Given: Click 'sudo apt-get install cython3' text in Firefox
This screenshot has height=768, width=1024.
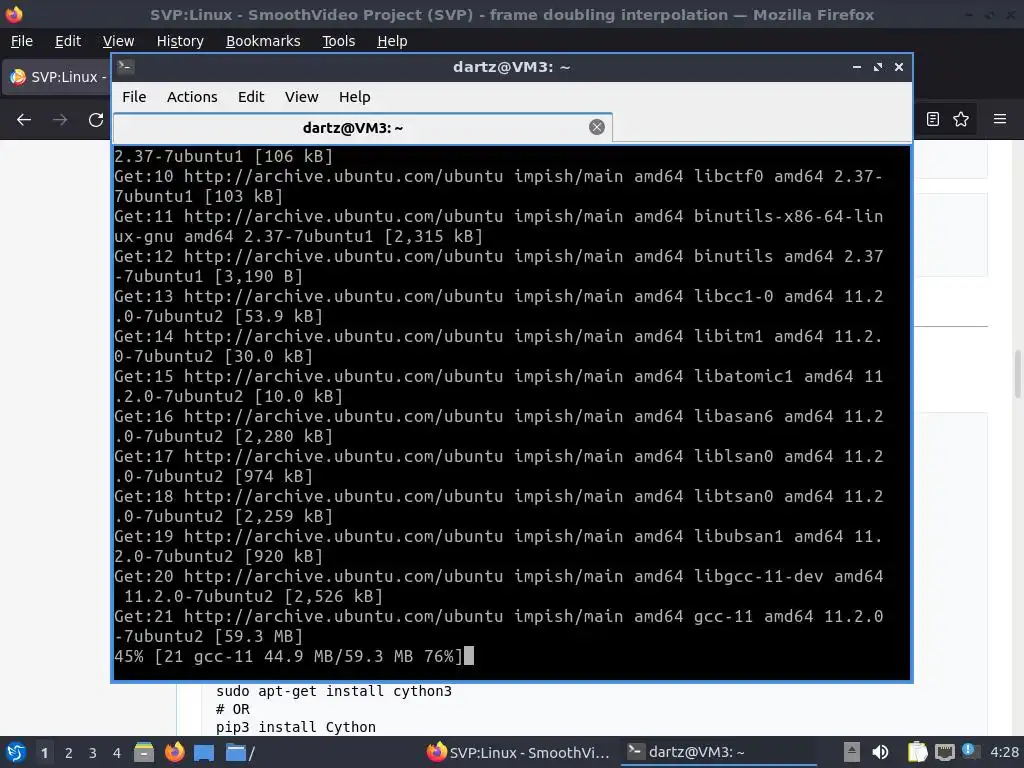Looking at the screenshot, I should (334, 691).
